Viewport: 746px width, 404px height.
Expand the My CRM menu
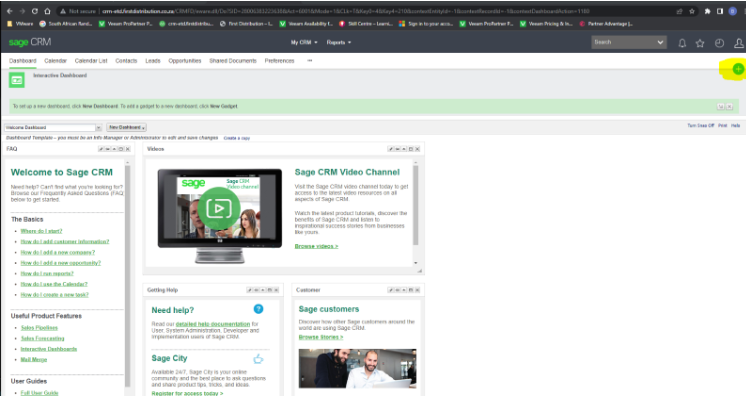[304, 42]
